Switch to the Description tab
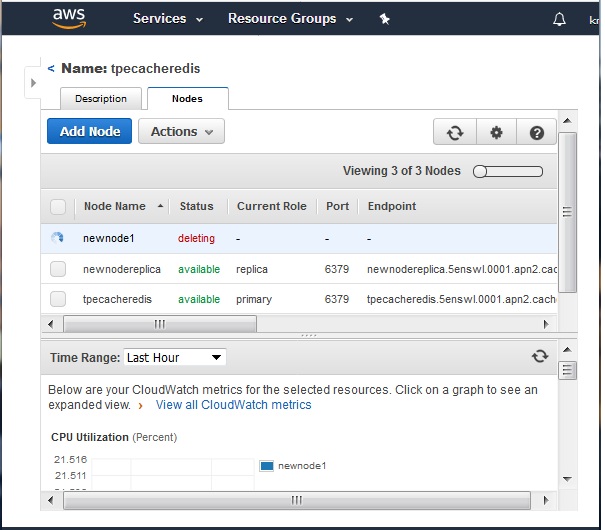This screenshot has height=530, width=605. (101, 99)
